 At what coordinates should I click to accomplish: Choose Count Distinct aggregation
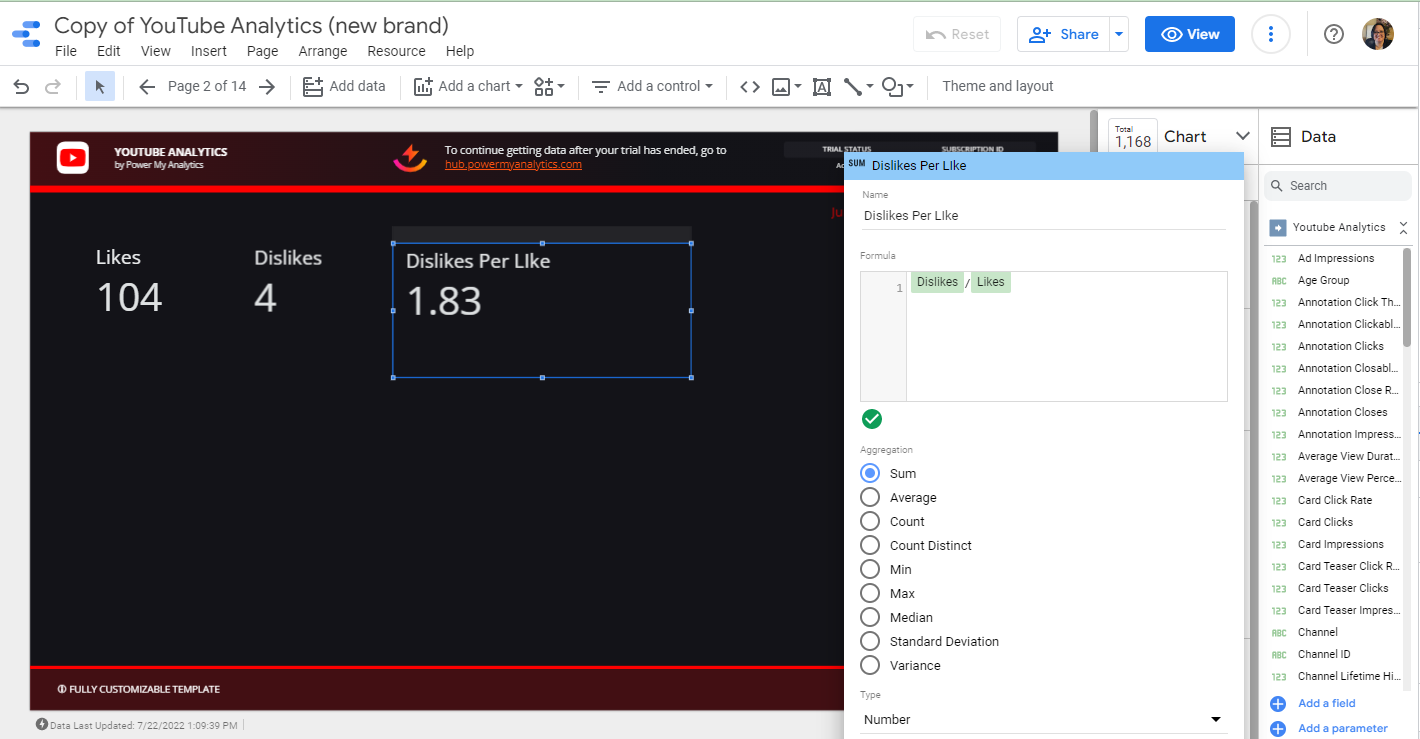click(x=870, y=546)
